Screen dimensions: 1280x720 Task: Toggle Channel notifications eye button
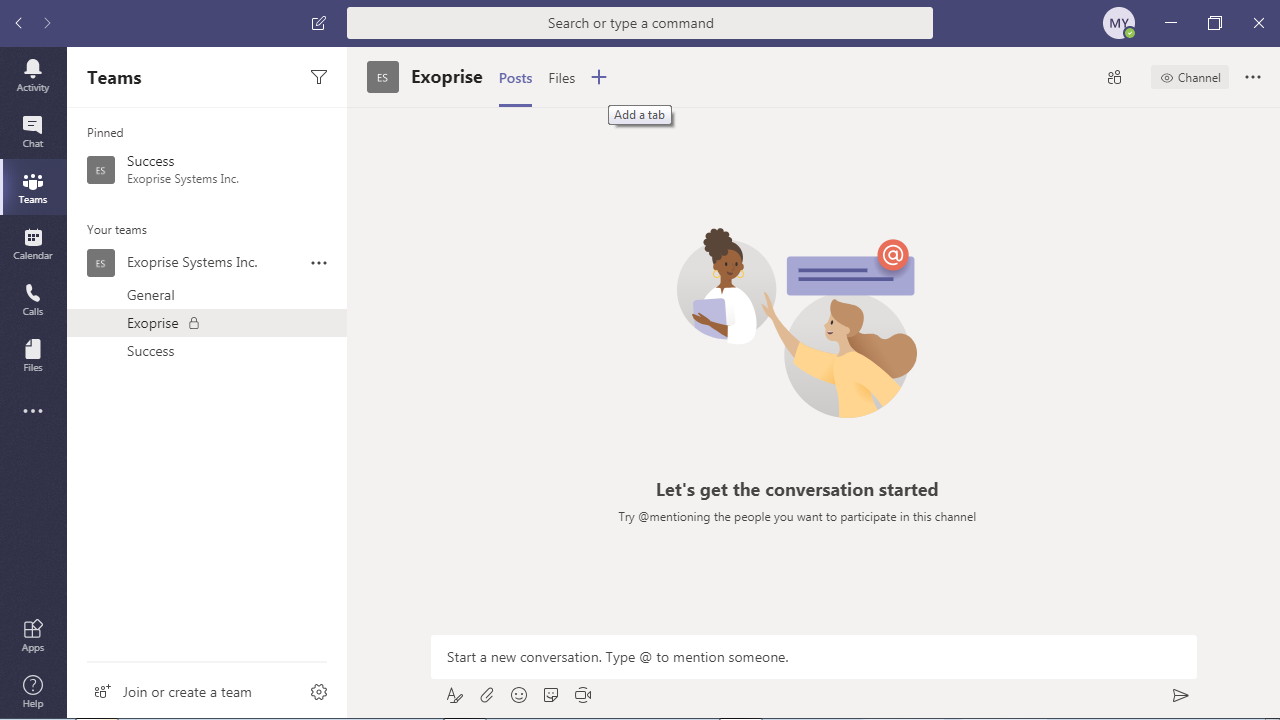[1190, 77]
